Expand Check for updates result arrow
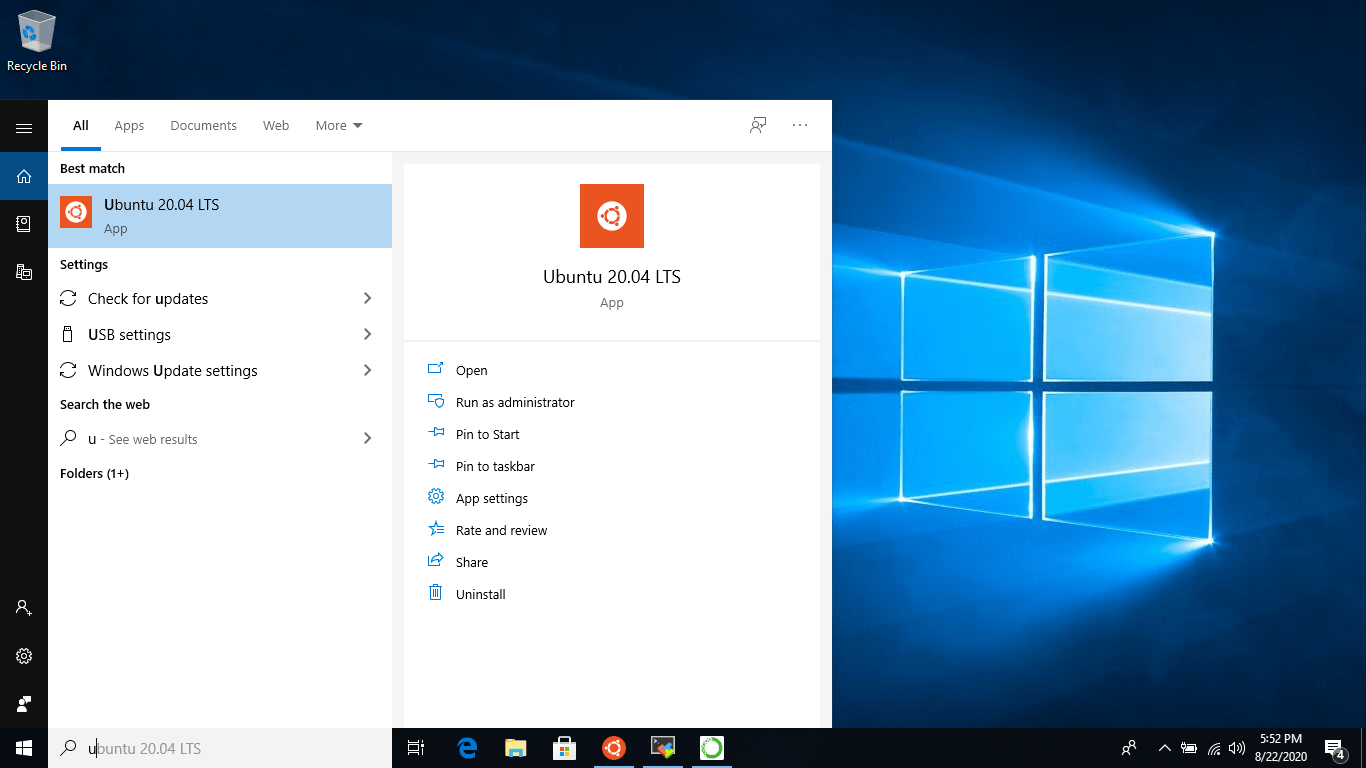The width and height of the screenshot is (1366, 768). (x=368, y=298)
